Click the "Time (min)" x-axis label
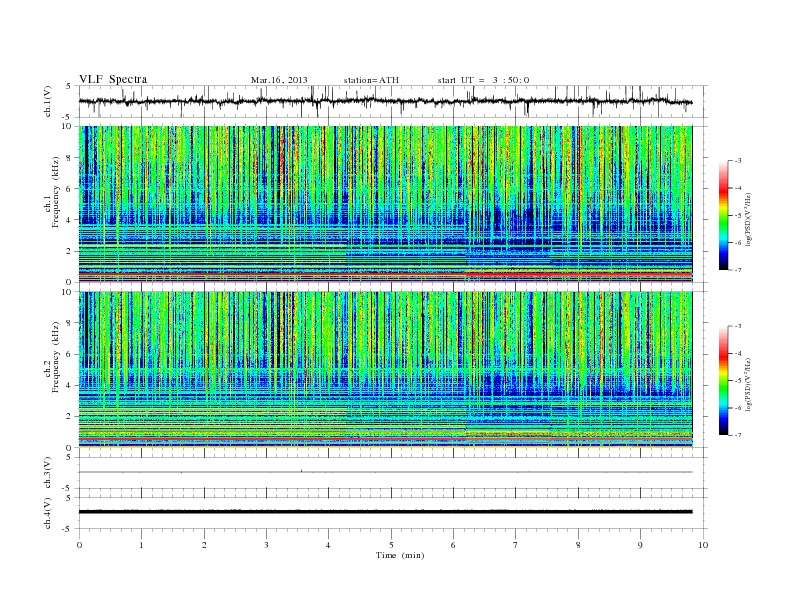 coord(400,555)
